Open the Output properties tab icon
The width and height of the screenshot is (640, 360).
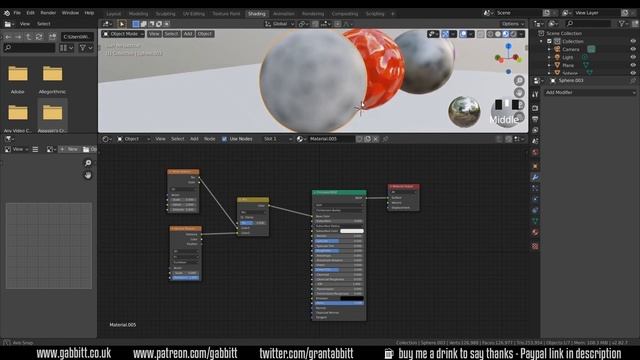(535, 119)
